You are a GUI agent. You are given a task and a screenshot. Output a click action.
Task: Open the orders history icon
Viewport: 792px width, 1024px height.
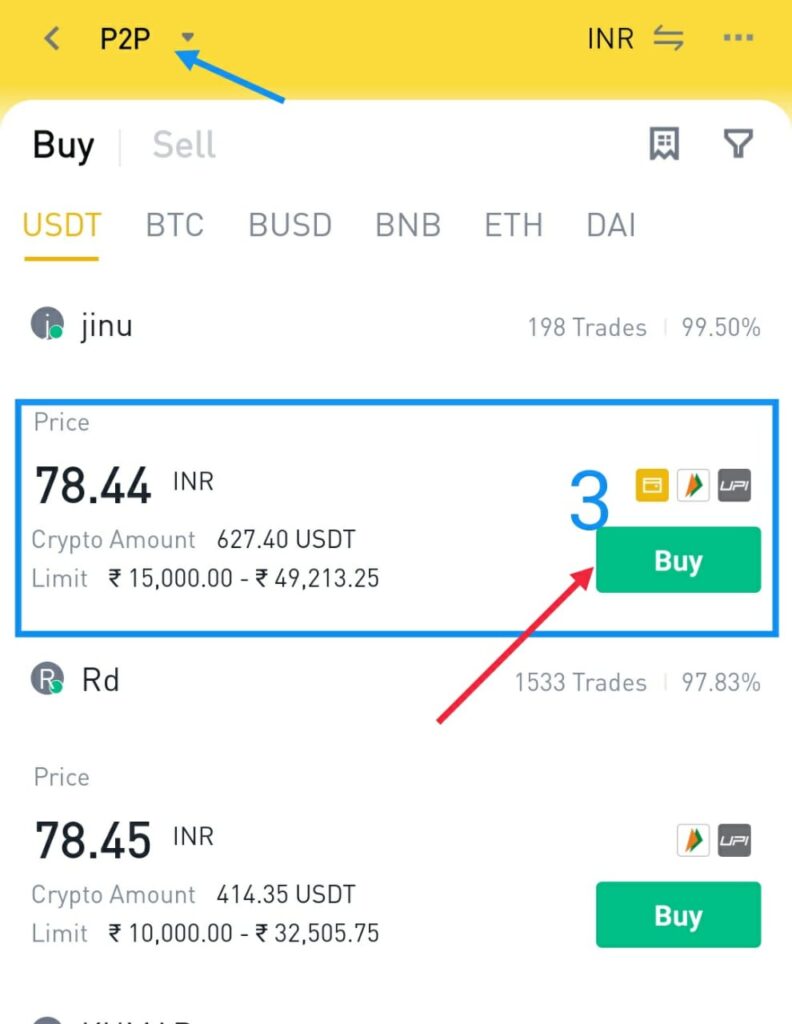[664, 143]
